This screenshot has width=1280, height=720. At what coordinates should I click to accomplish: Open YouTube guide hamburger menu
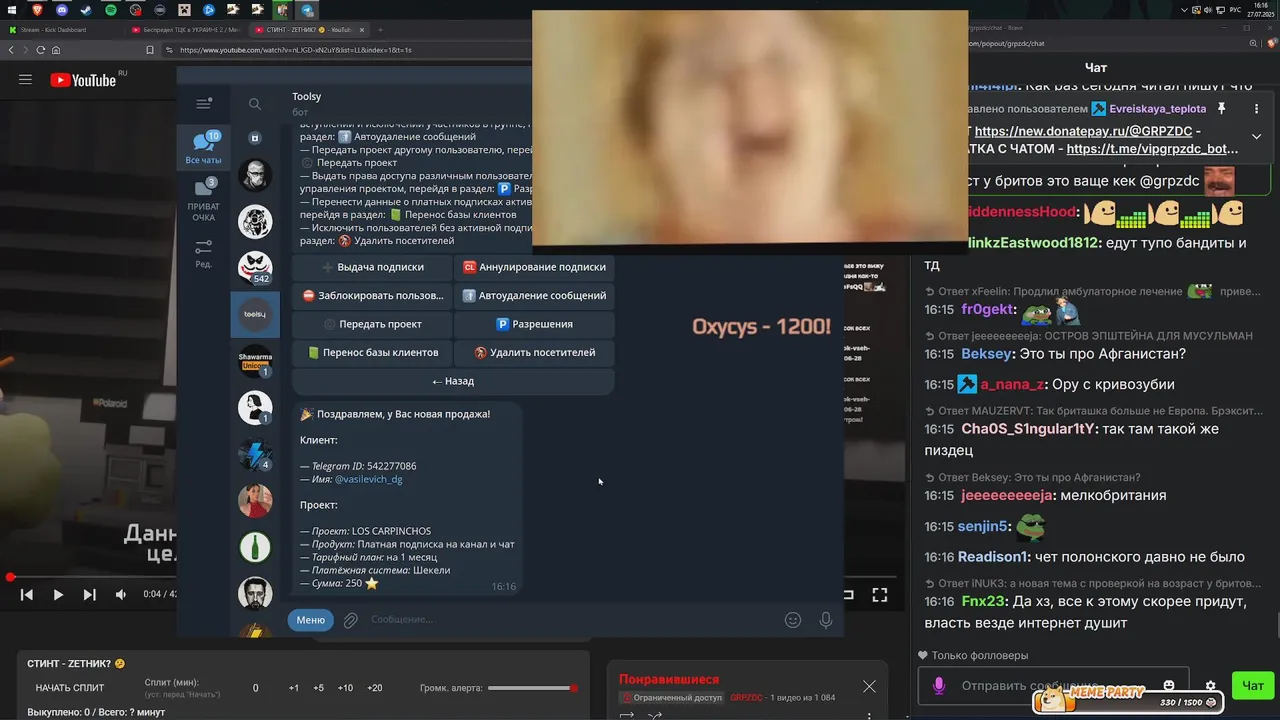26,80
